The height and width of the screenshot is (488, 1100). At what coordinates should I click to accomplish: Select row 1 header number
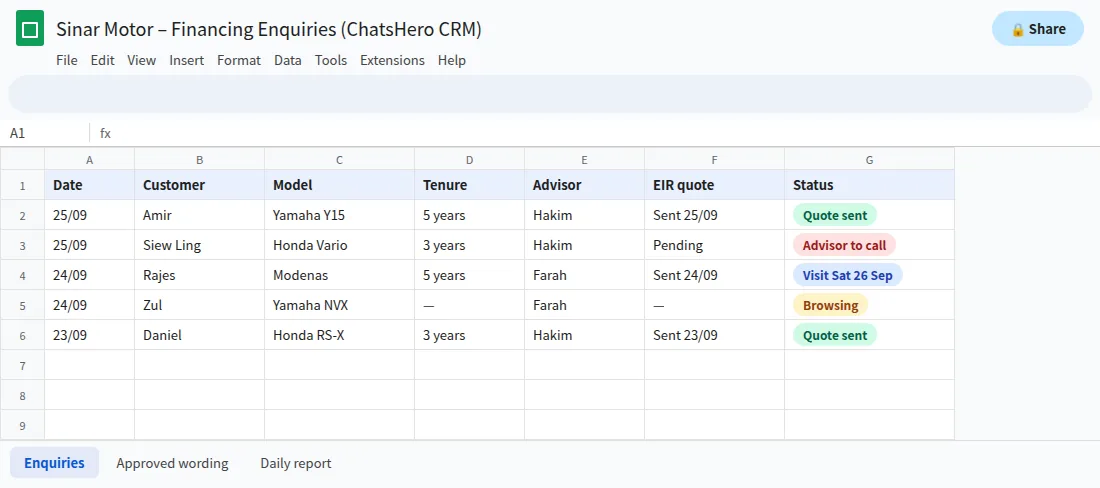pyautogui.click(x=22, y=185)
